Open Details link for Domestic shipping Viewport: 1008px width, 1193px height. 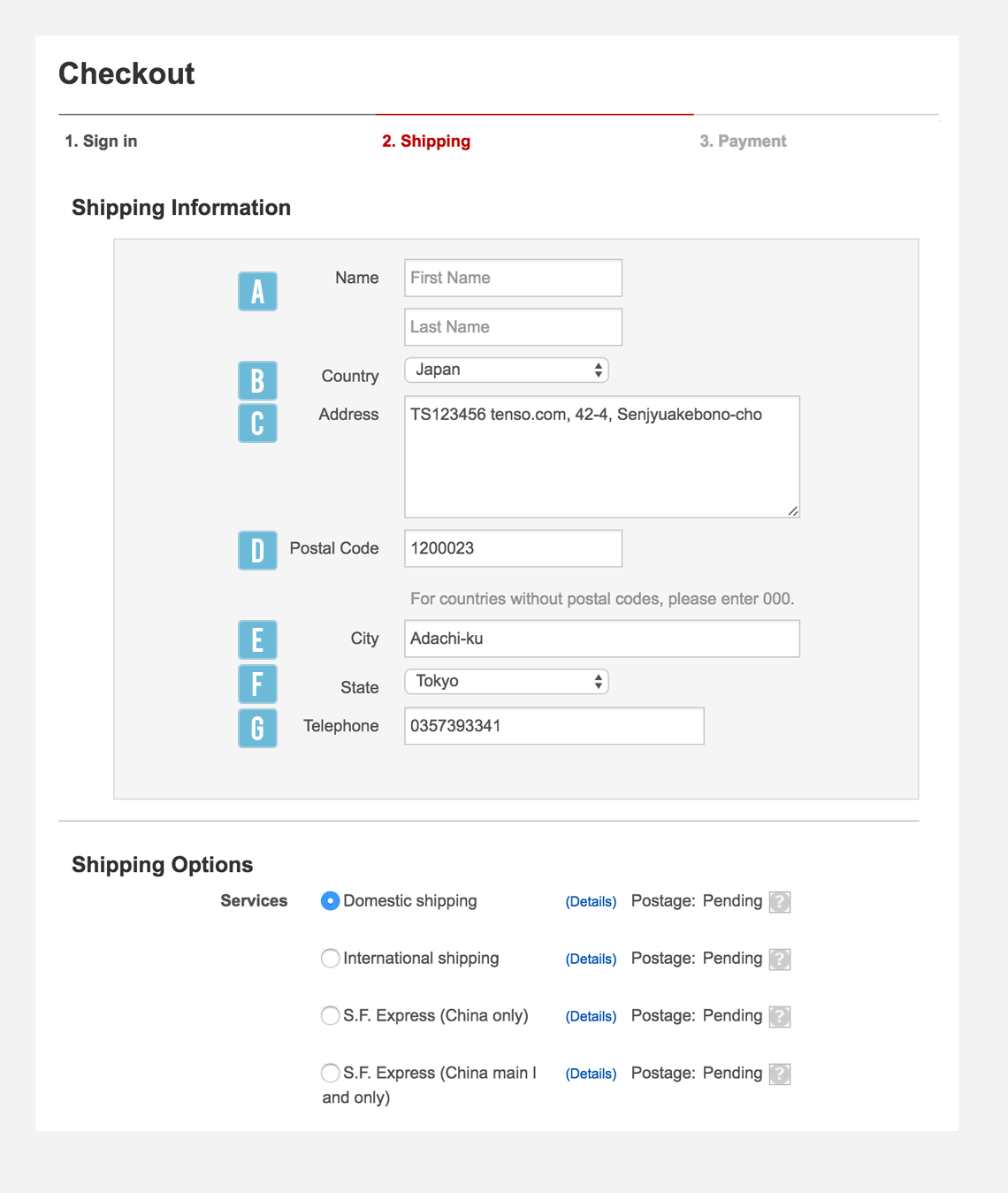tap(591, 902)
